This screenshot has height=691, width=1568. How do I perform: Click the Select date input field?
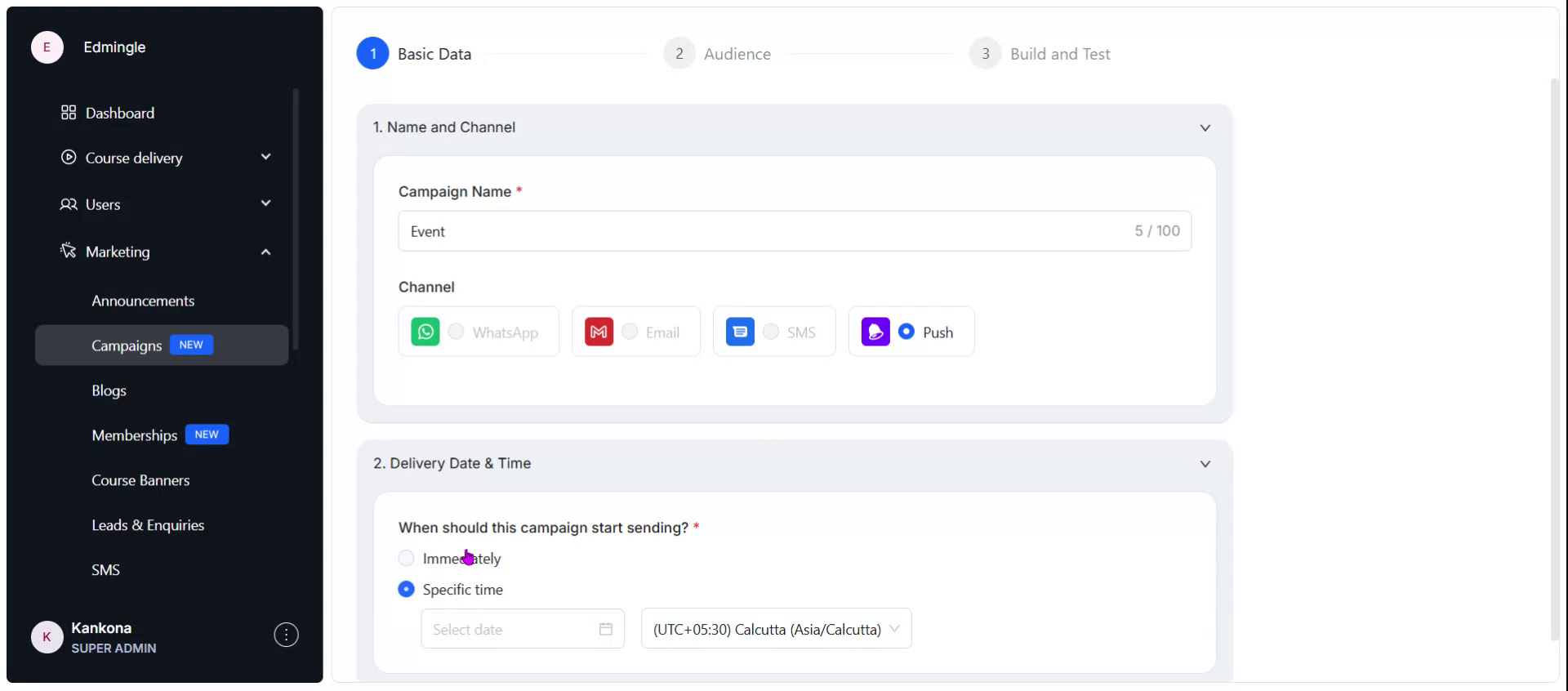pos(523,629)
